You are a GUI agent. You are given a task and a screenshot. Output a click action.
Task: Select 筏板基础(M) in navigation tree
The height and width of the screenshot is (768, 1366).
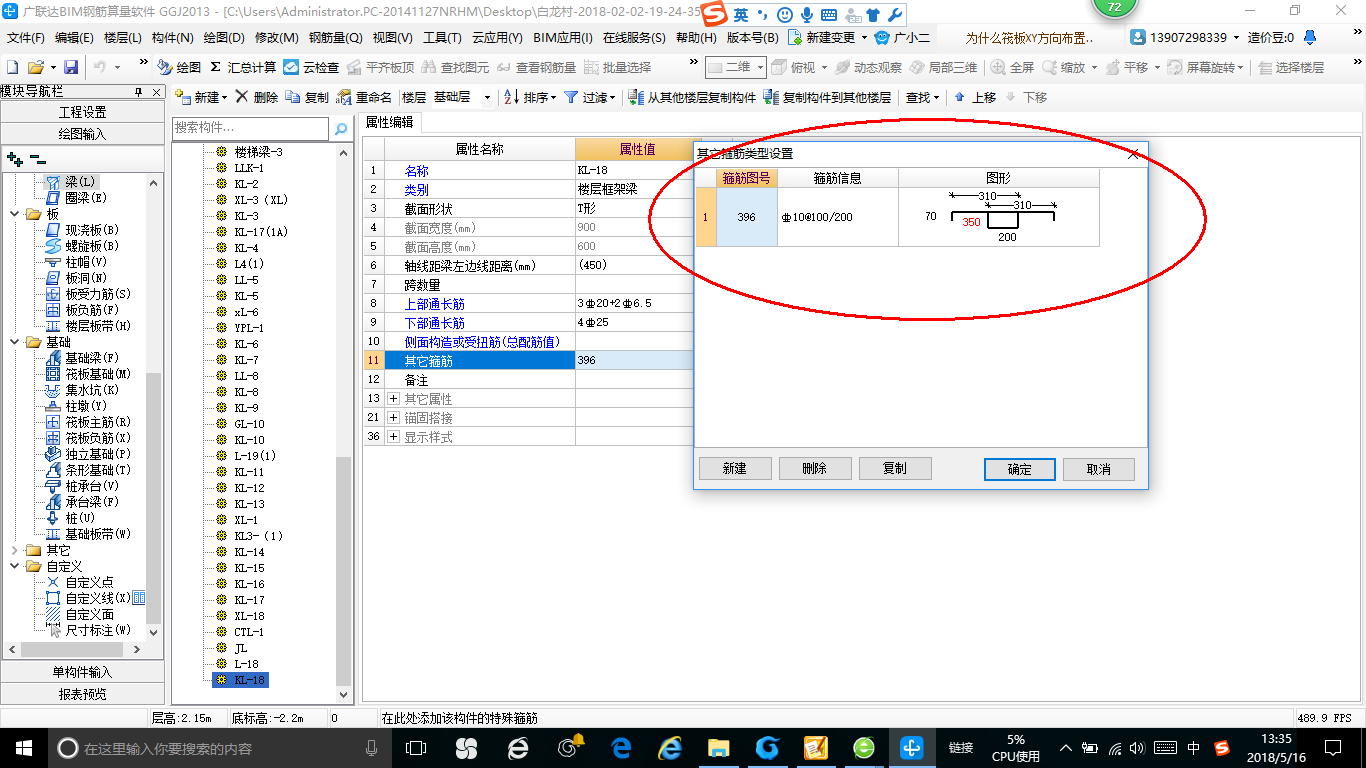(x=88, y=374)
